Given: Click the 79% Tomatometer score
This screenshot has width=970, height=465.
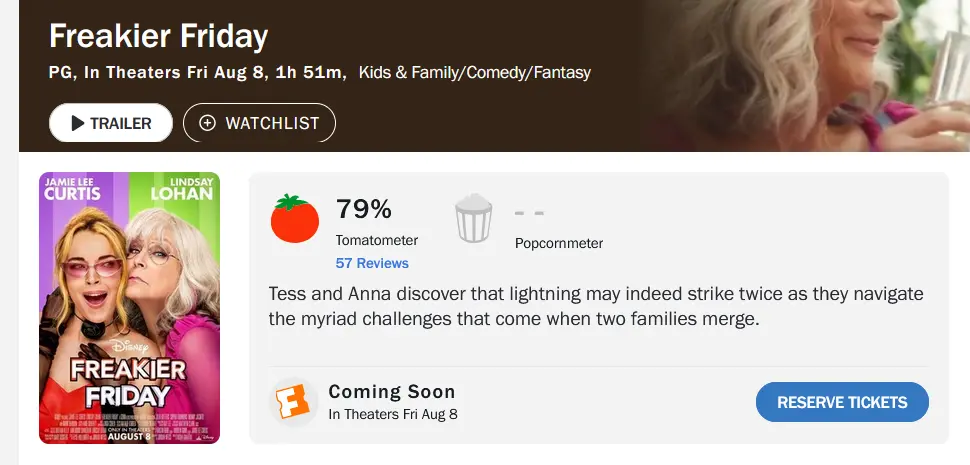Looking at the screenshot, I should click(364, 209).
